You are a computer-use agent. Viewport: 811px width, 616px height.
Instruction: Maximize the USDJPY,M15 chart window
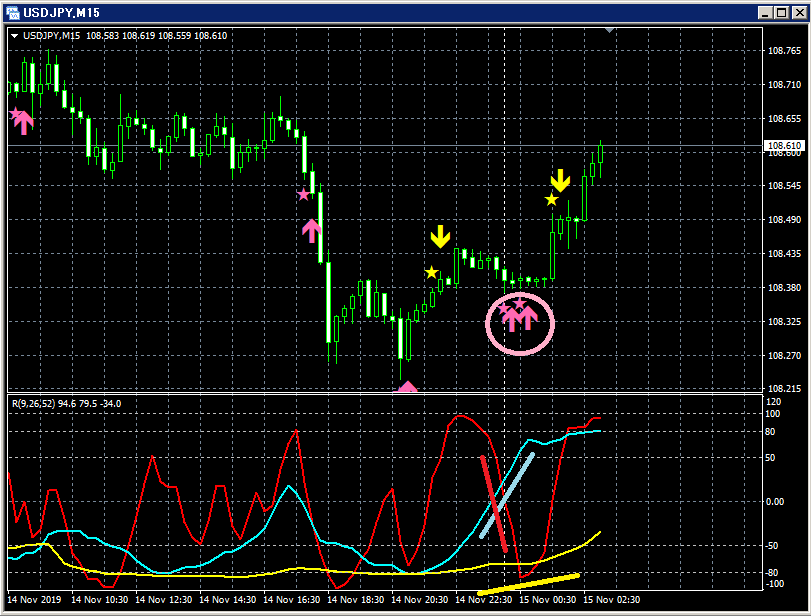pos(782,13)
